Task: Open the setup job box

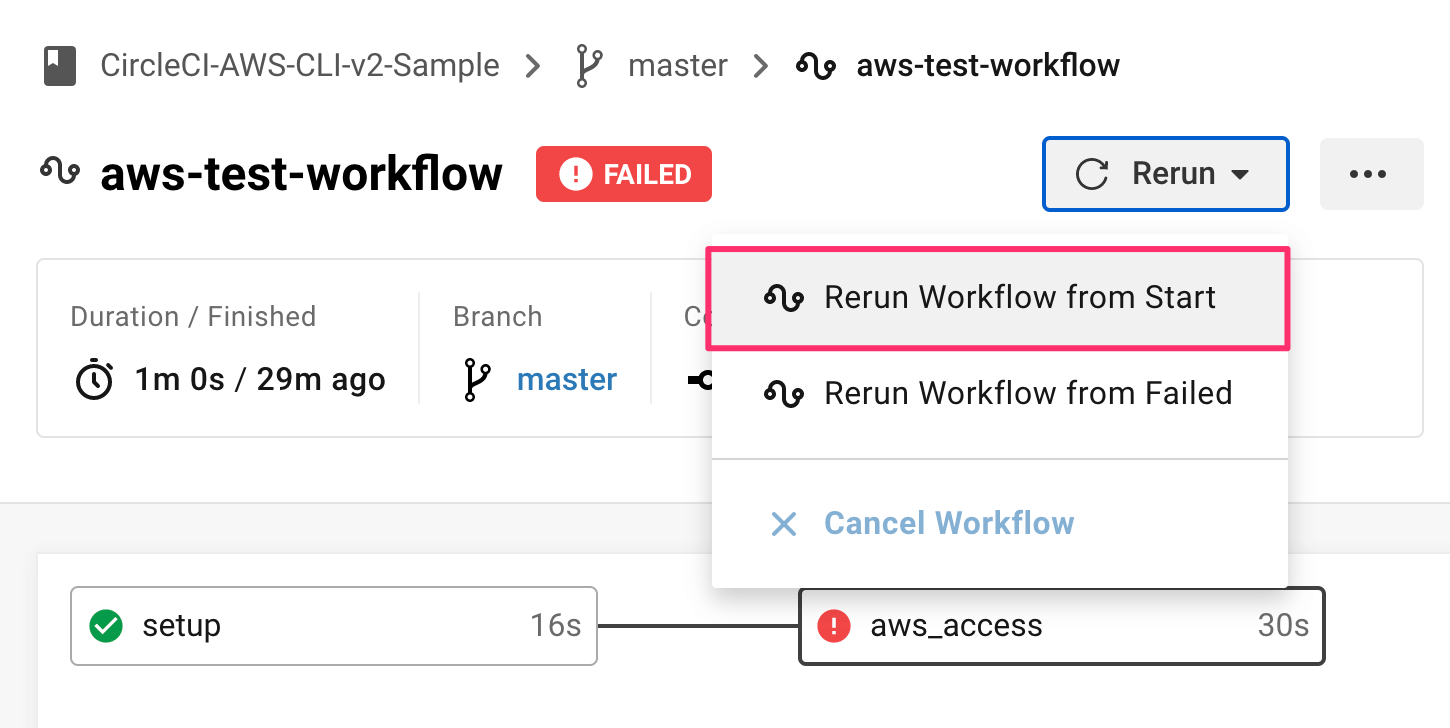Action: pyautogui.click(x=334, y=626)
